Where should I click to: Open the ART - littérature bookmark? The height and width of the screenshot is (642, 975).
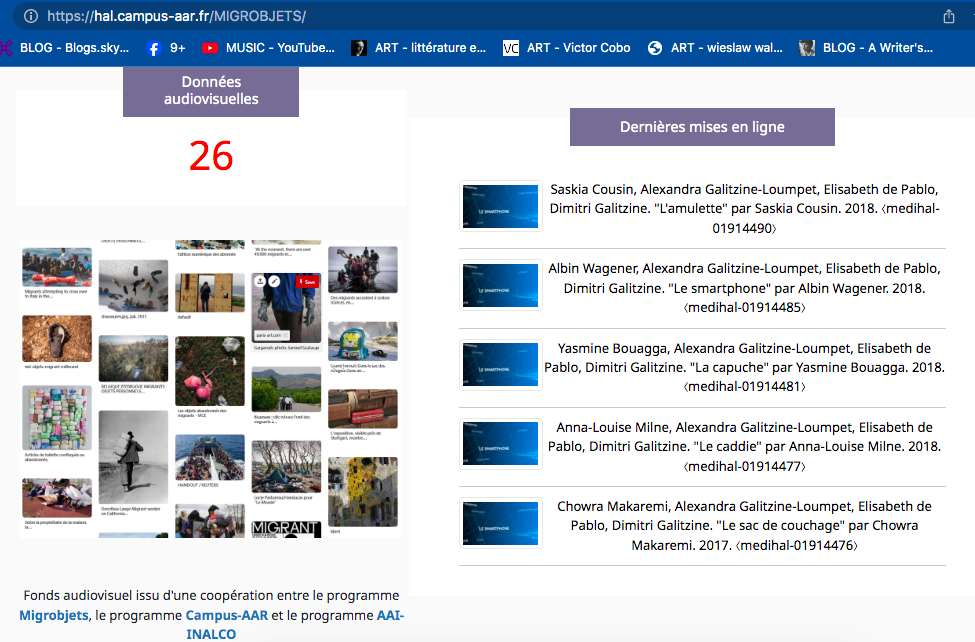point(418,48)
